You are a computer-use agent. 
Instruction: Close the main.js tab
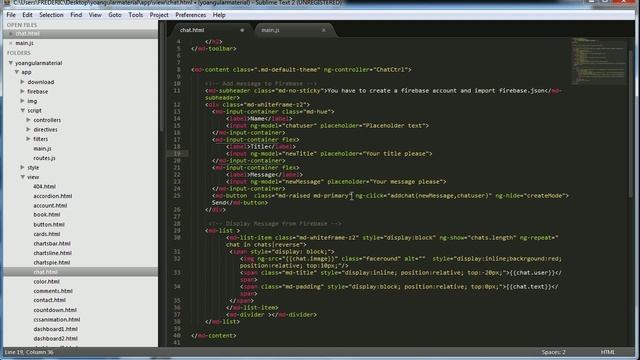pos(324,30)
